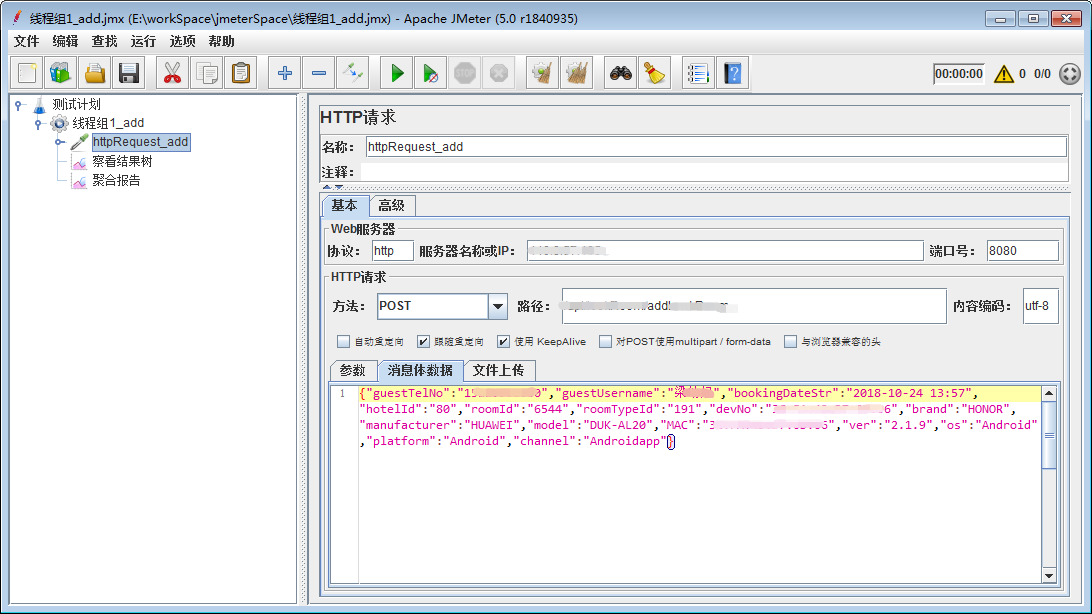1092x614 pixels.
Task: Switch to the 基本 tab
Action: 345,205
